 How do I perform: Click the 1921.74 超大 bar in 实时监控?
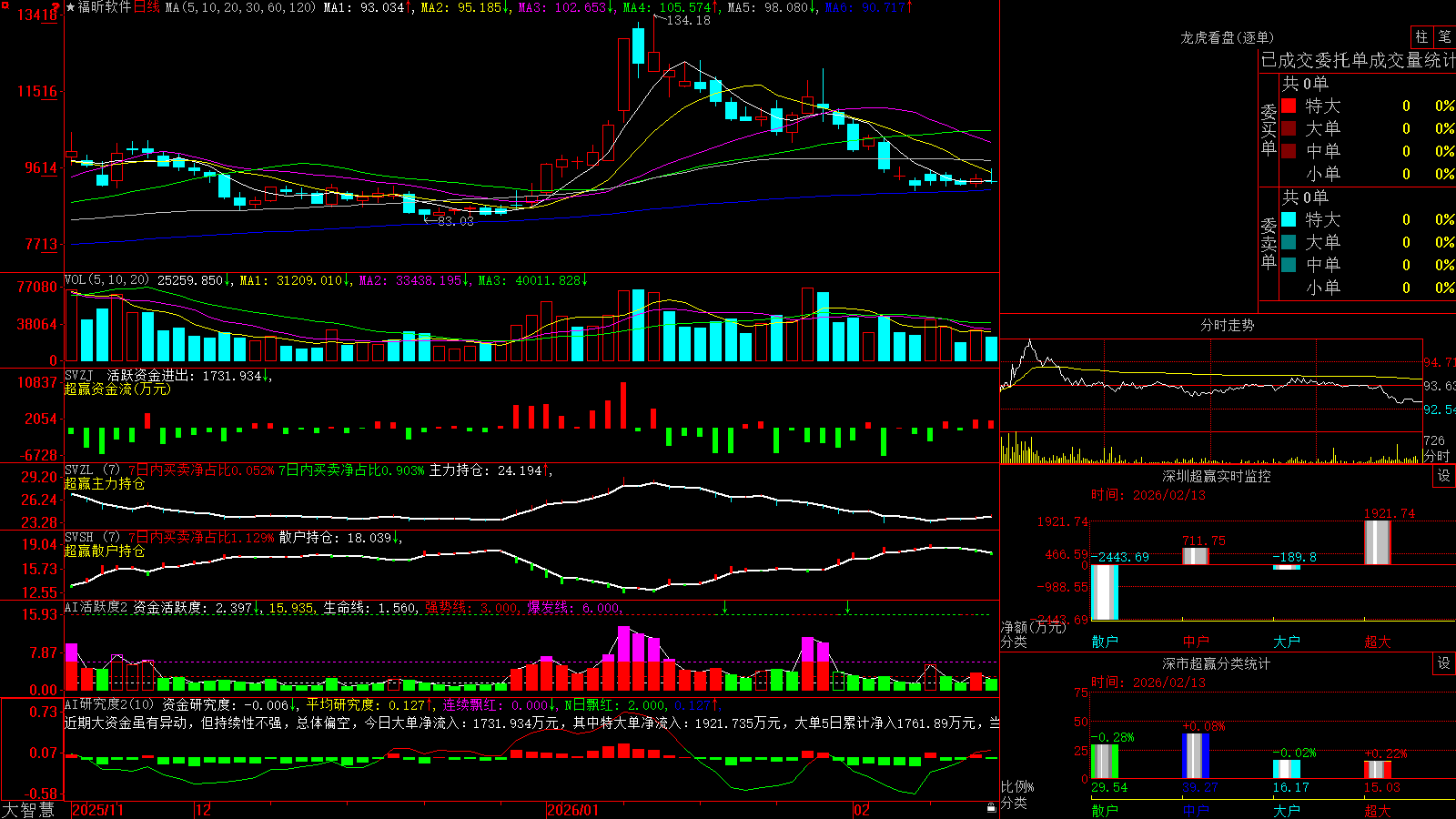pos(1378,542)
